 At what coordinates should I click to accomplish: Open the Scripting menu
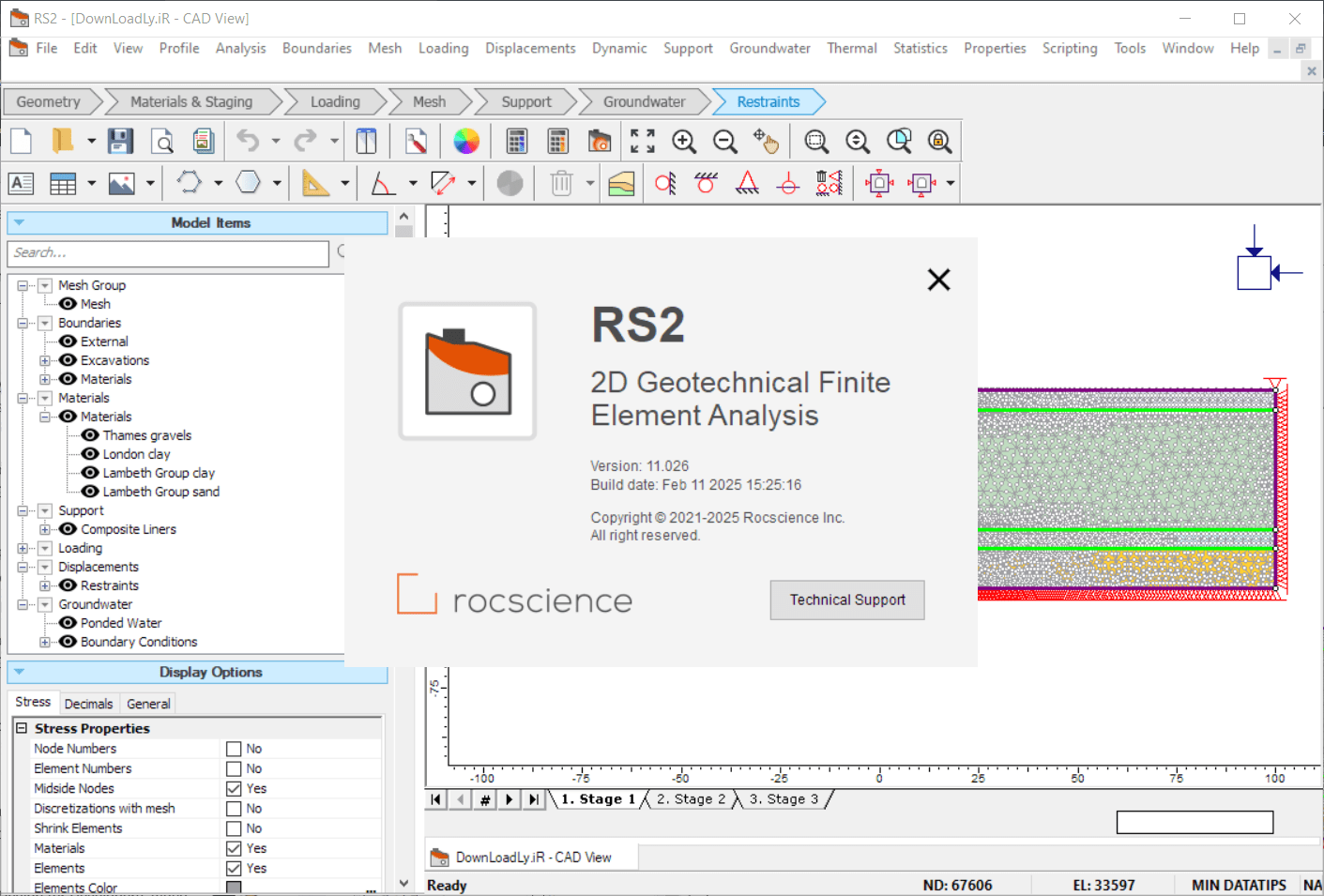click(1070, 48)
